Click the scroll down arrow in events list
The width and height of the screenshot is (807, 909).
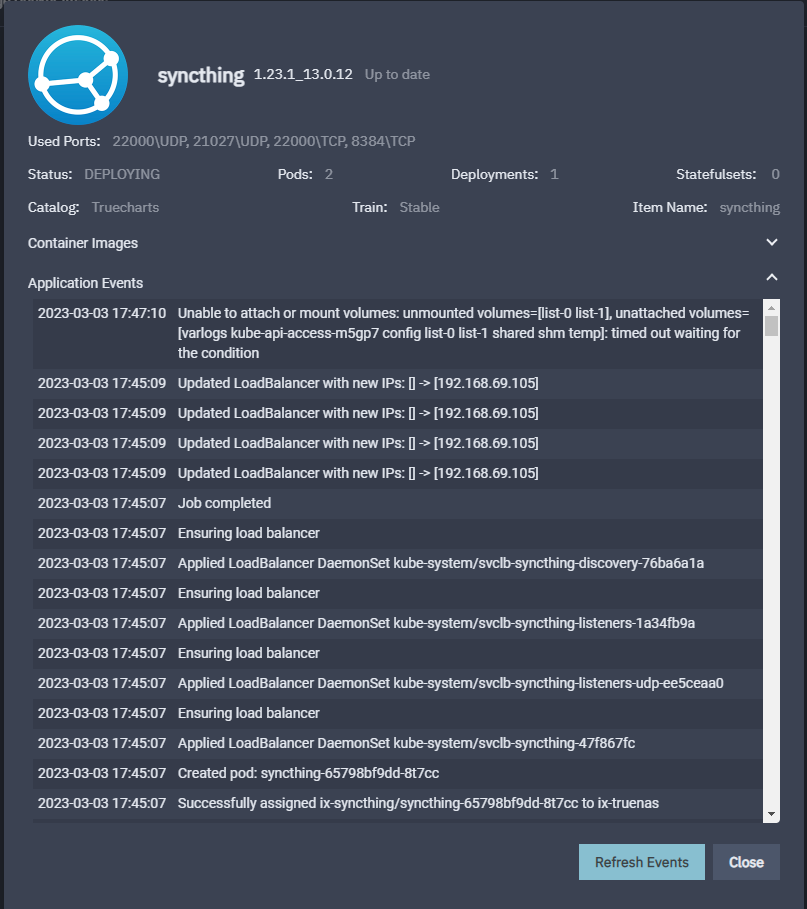(x=771, y=814)
